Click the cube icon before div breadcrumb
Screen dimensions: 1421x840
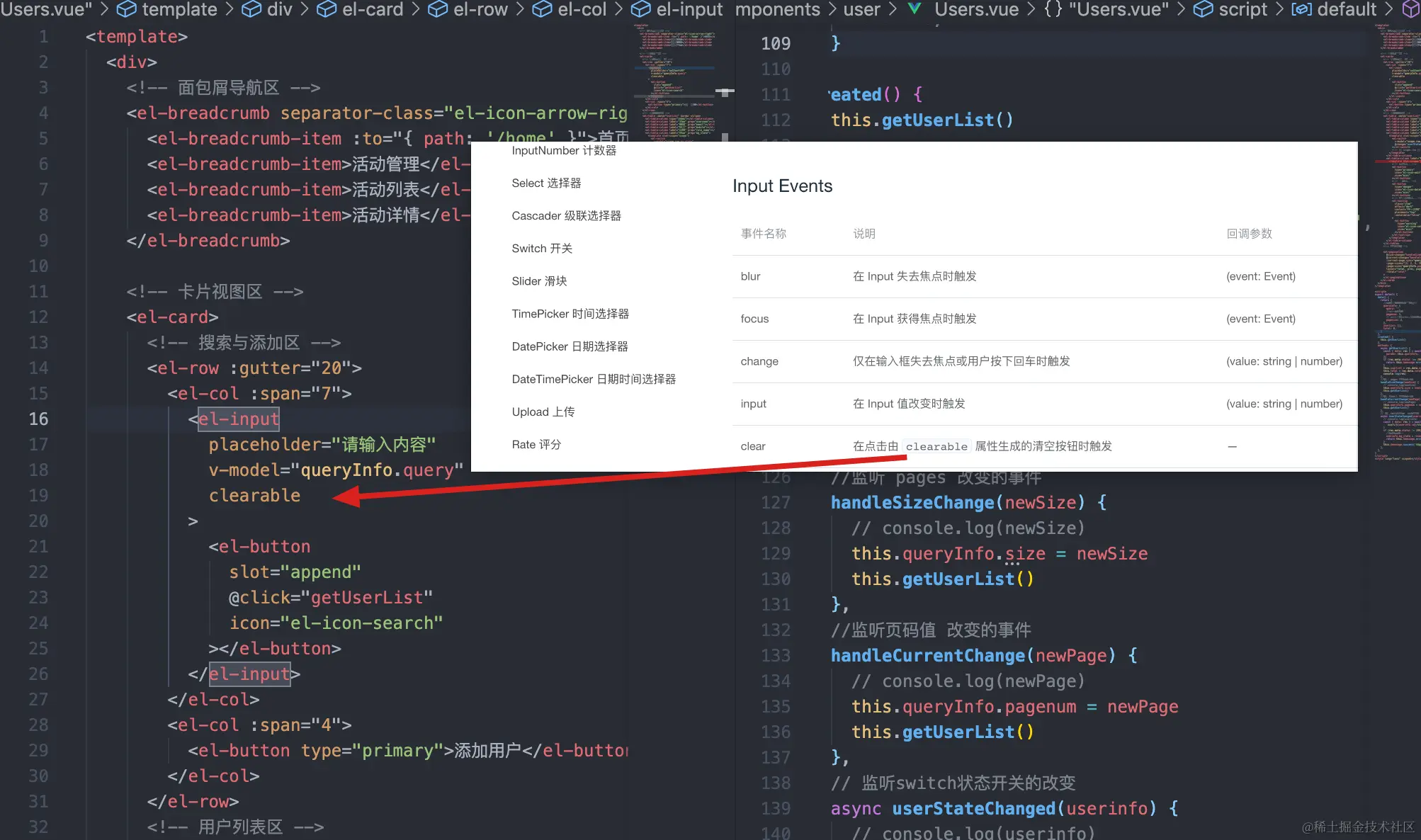click(x=251, y=9)
